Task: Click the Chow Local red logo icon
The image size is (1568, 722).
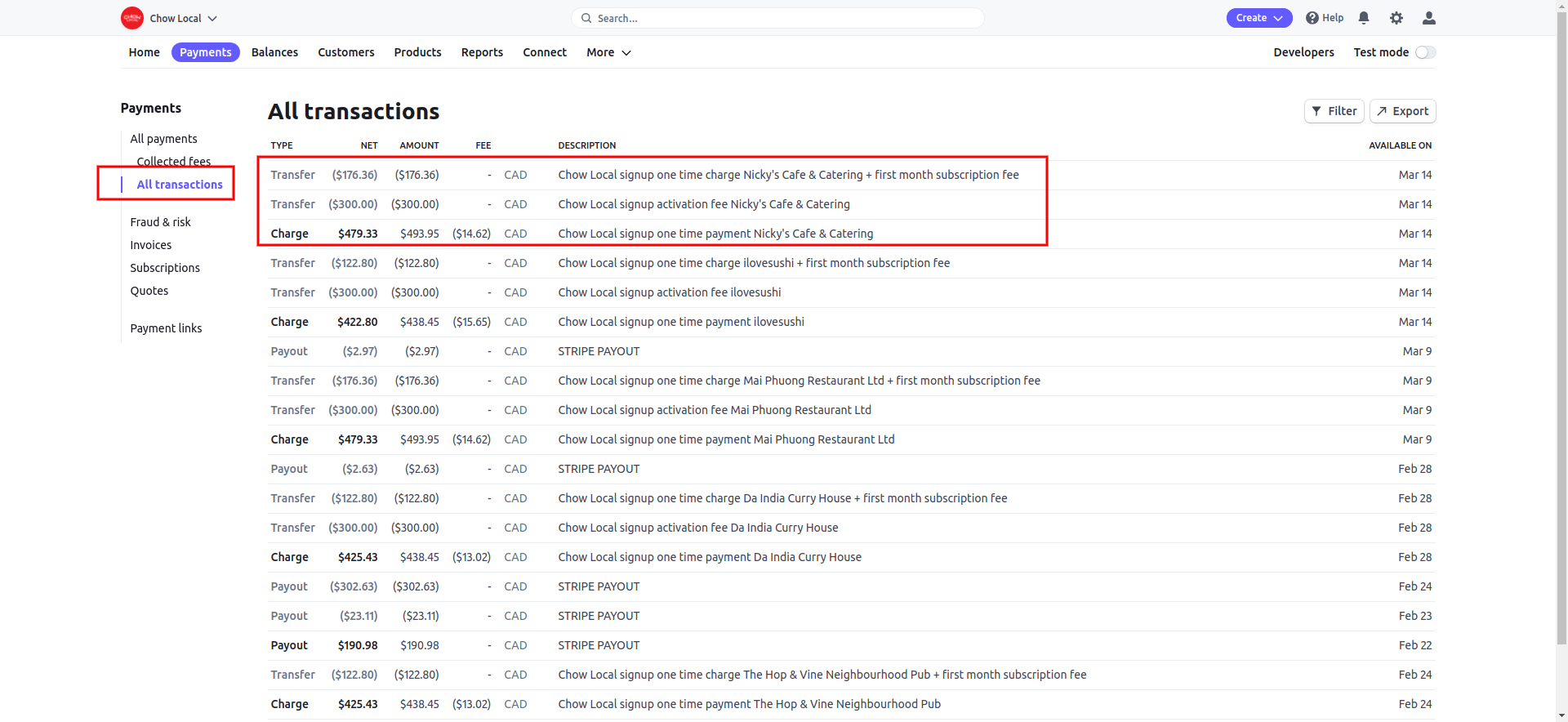Action: [131, 18]
